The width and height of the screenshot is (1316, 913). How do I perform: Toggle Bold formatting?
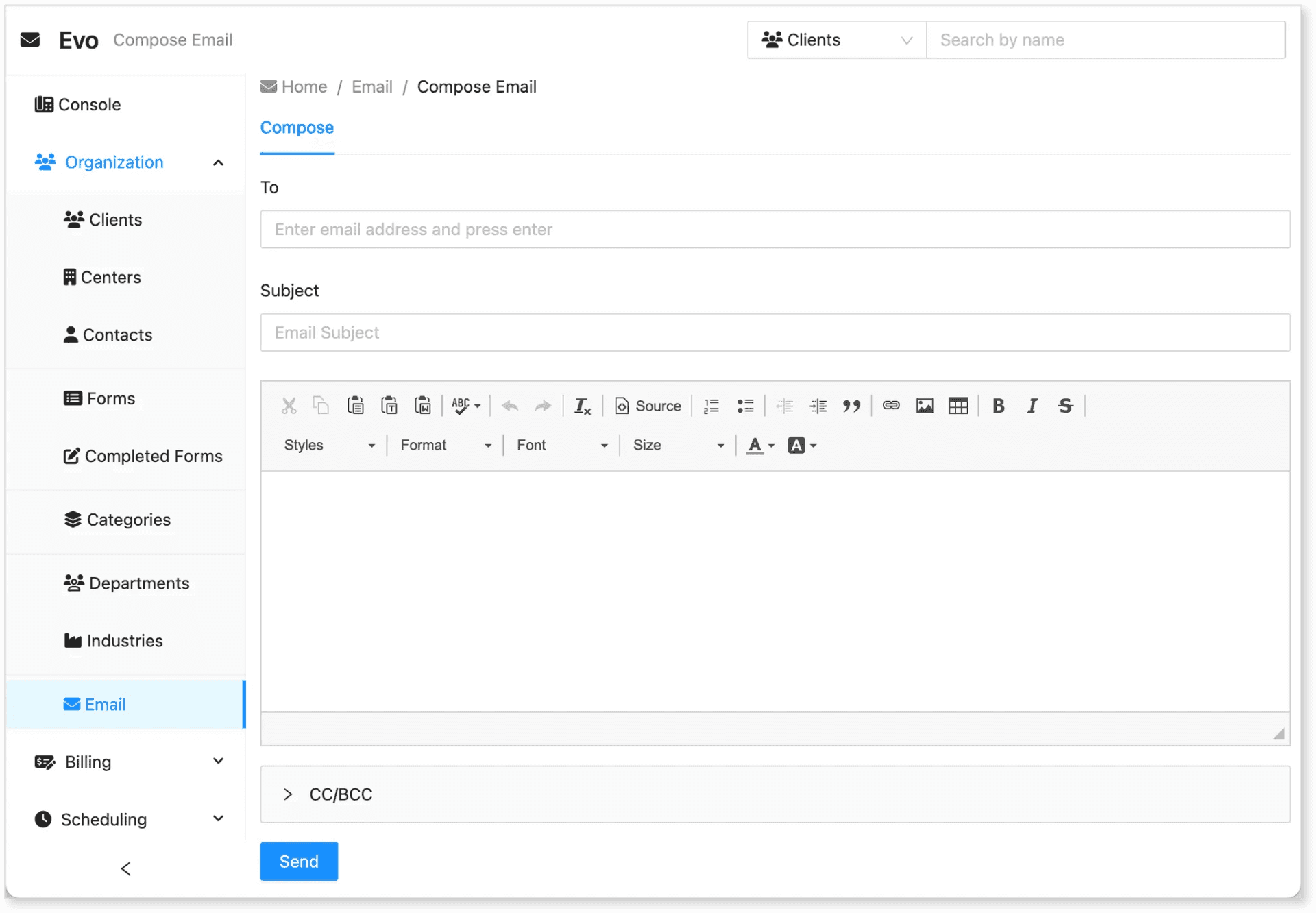(x=999, y=406)
